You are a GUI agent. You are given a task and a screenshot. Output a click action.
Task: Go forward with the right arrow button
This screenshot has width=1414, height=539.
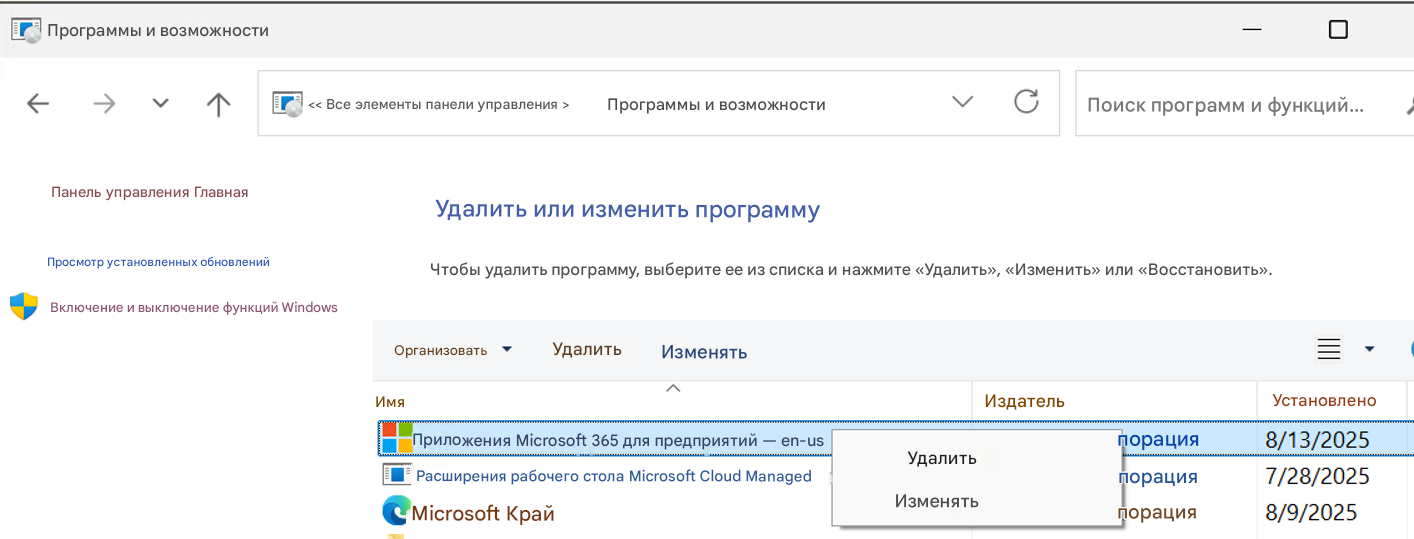point(104,104)
